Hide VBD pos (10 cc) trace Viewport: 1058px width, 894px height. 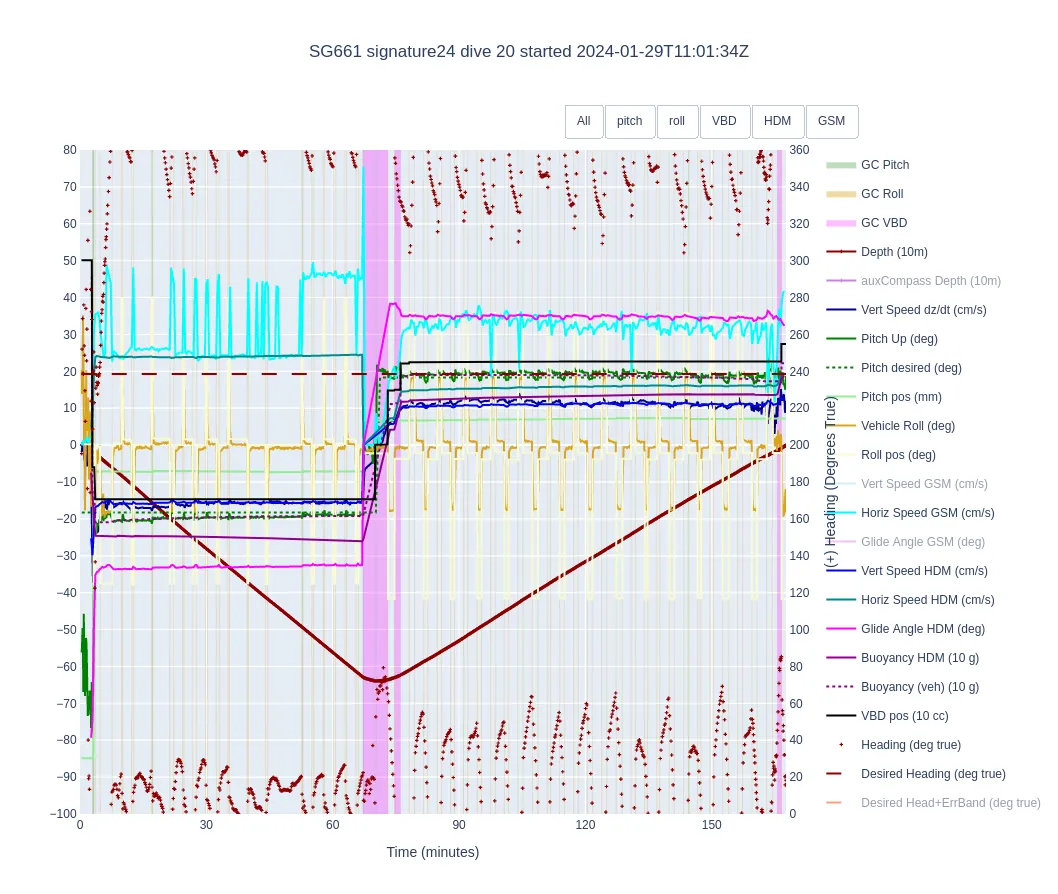[x=887, y=717]
